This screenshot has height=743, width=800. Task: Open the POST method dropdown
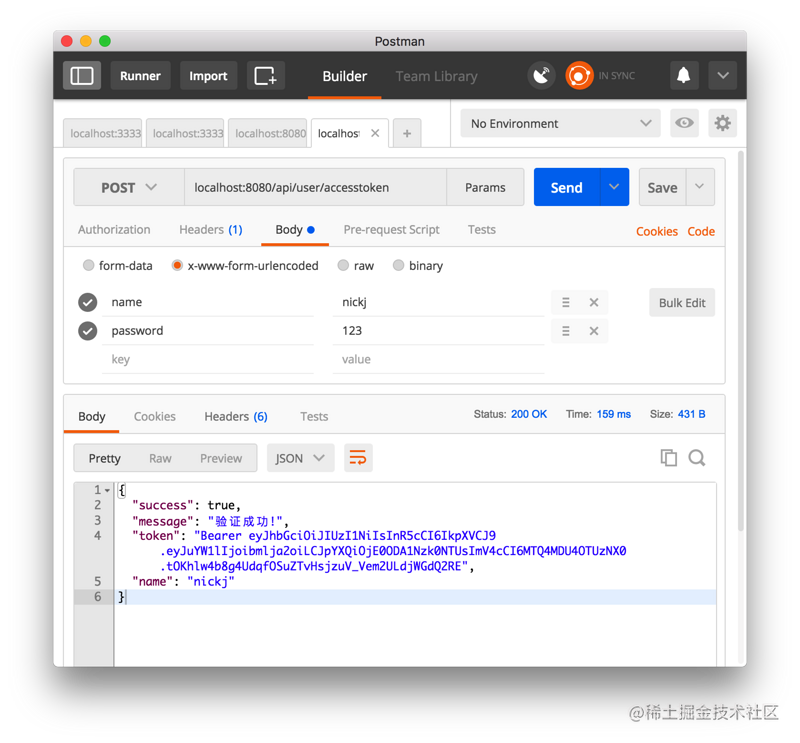[x=129, y=187]
